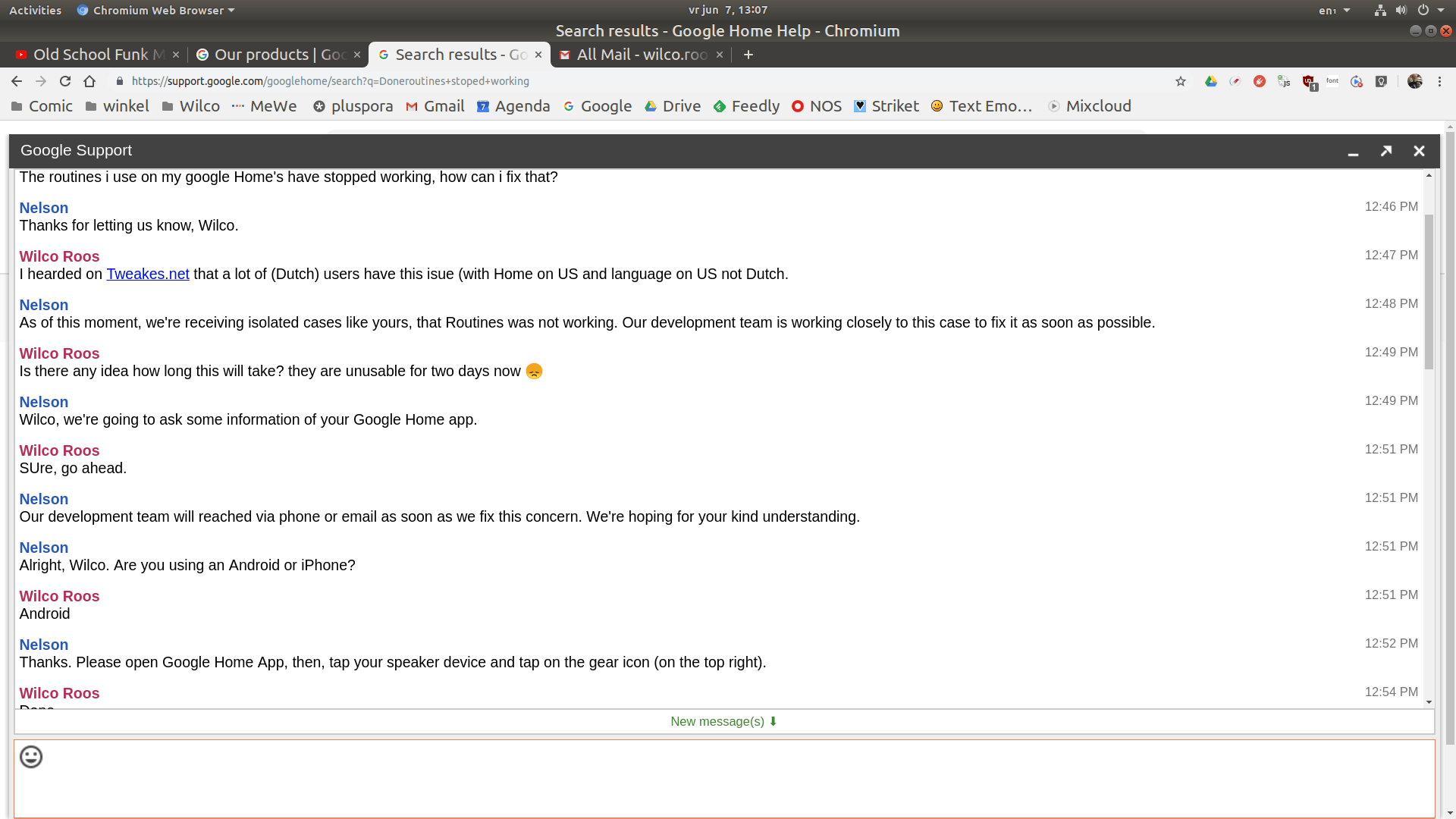Image resolution: width=1456 pixels, height=819 pixels.
Task: Open the font extension icon
Action: pyautogui.click(x=1332, y=81)
